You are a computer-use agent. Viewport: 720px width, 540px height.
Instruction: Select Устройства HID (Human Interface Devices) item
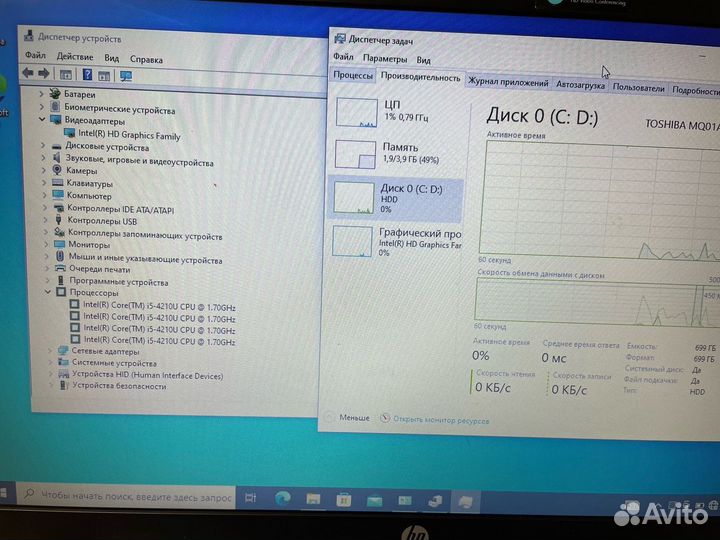coord(147,375)
